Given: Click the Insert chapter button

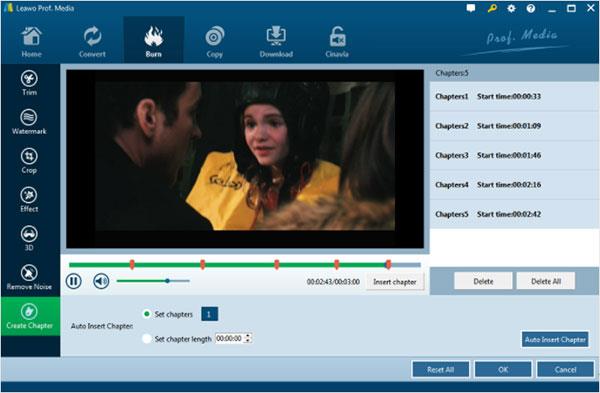Looking at the screenshot, I should point(395,282).
